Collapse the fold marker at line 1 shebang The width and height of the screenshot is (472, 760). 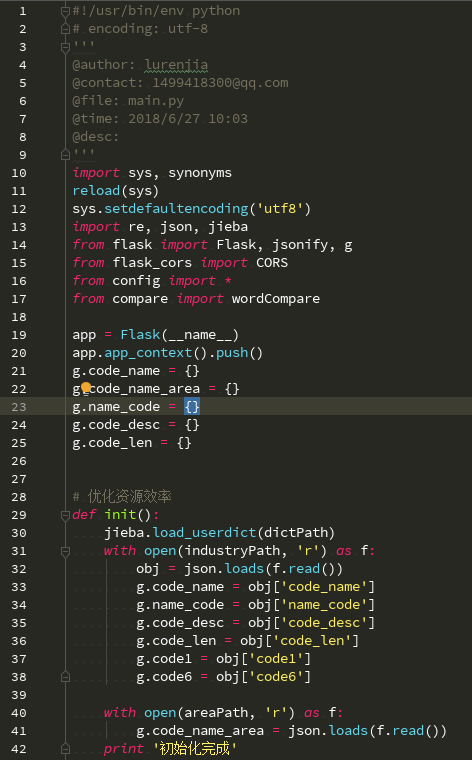point(65,11)
